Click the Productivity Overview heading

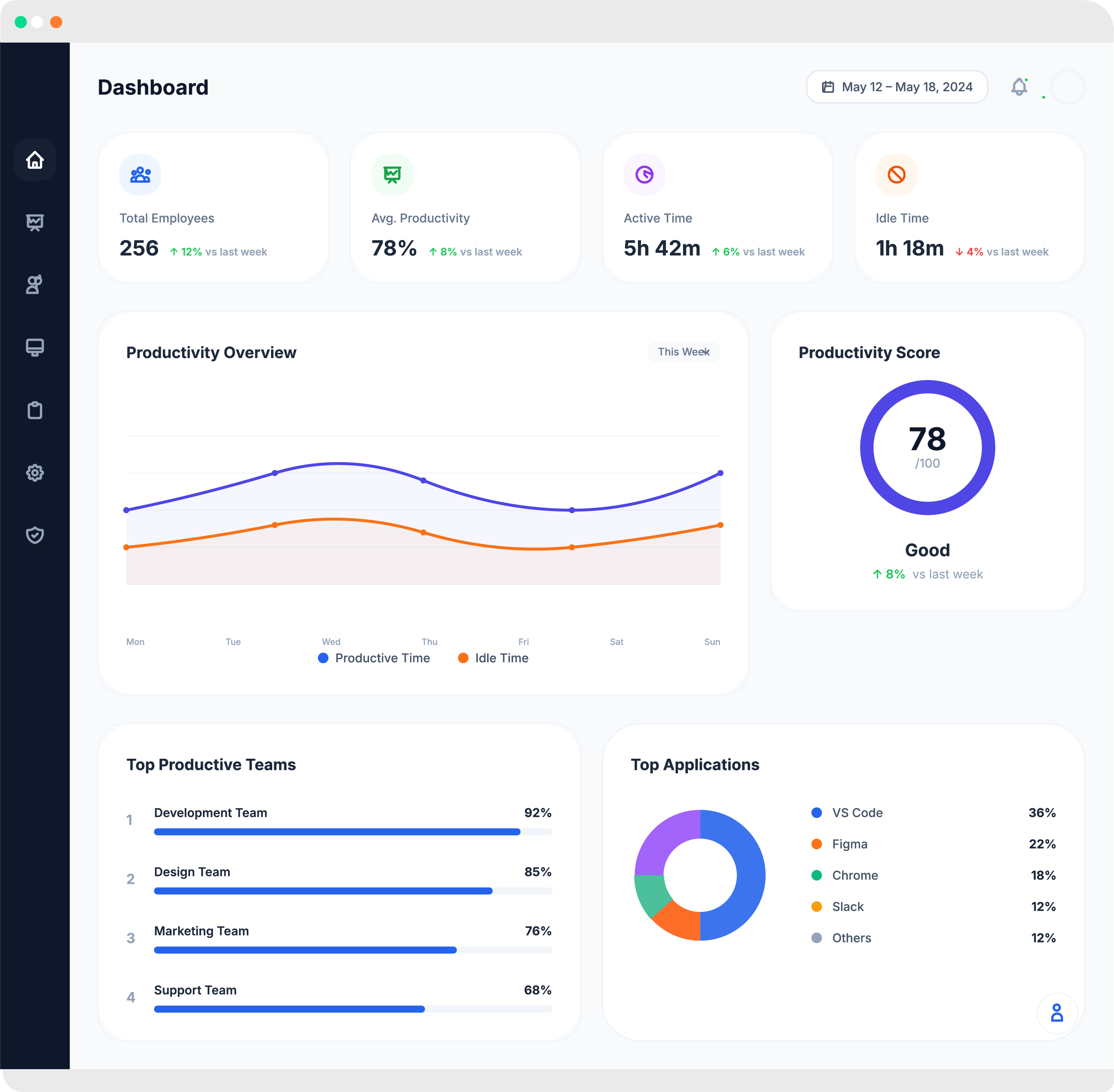coord(211,352)
